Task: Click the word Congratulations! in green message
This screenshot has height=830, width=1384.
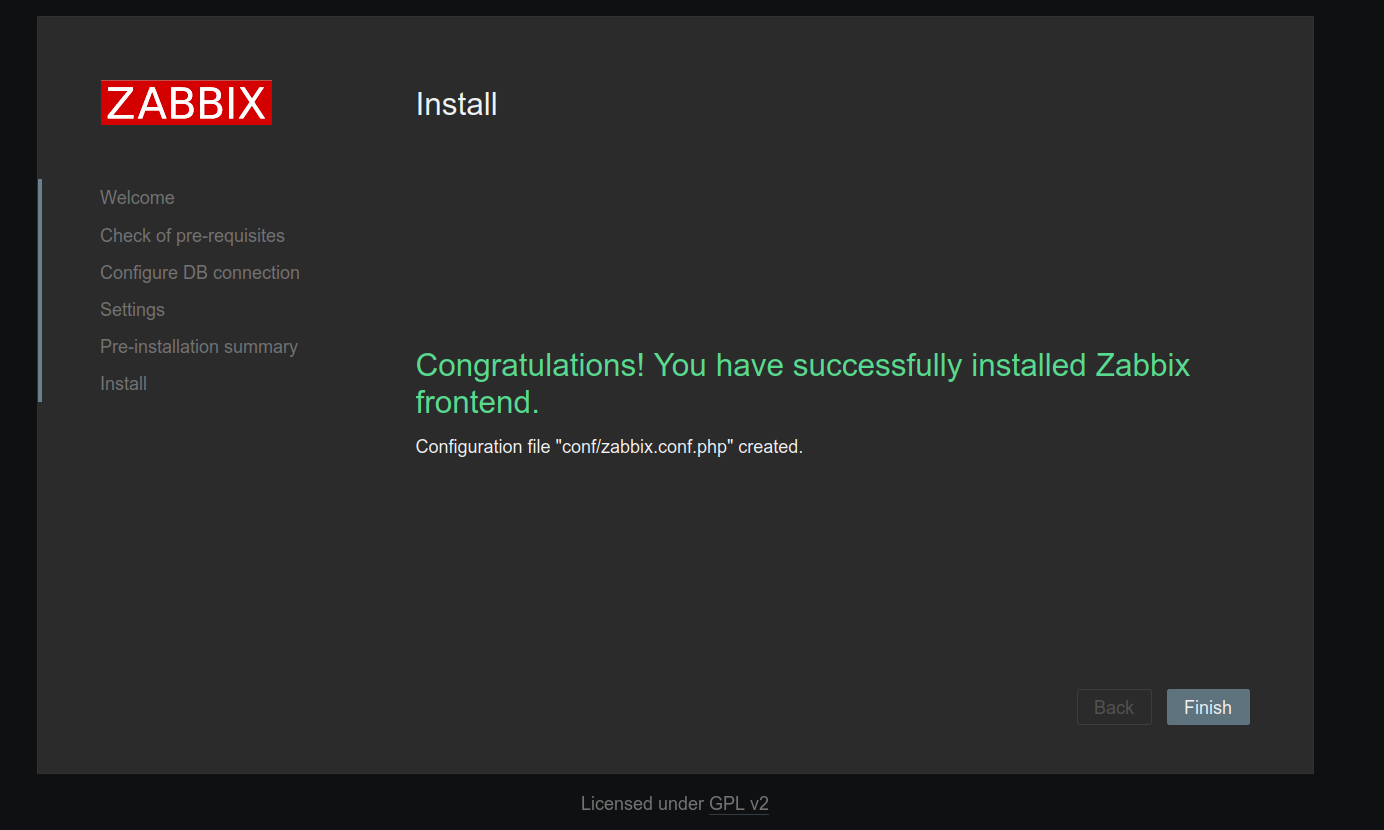Action: click(x=530, y=365)
